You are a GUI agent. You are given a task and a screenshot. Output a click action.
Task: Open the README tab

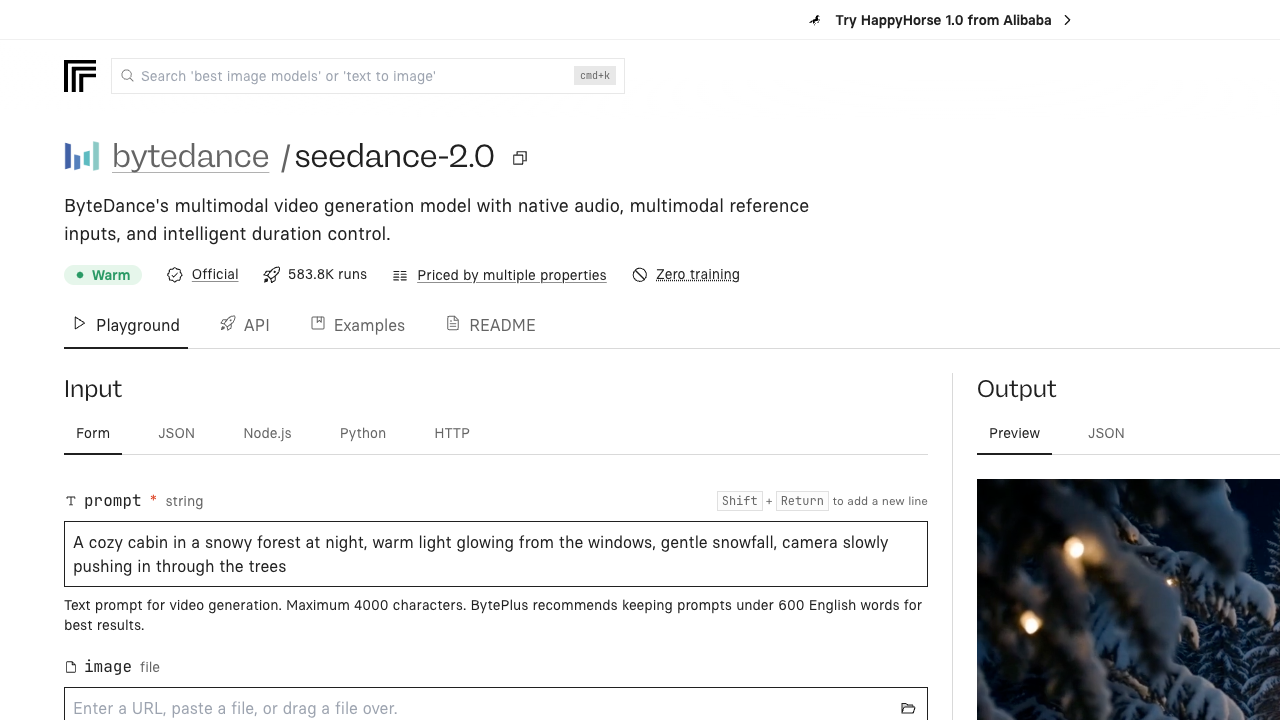491,325
